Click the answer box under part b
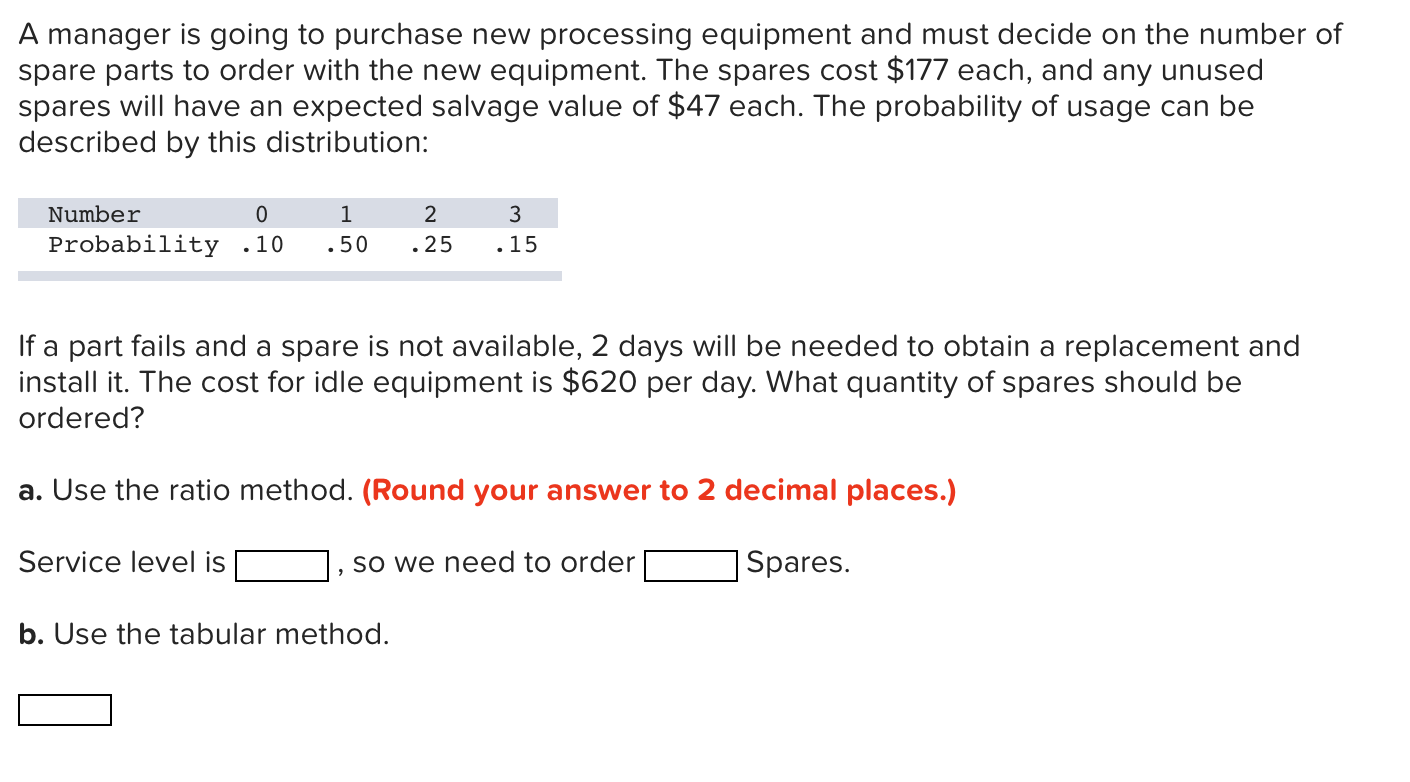This screenshot has height=782, width=1410. point(64,710)
